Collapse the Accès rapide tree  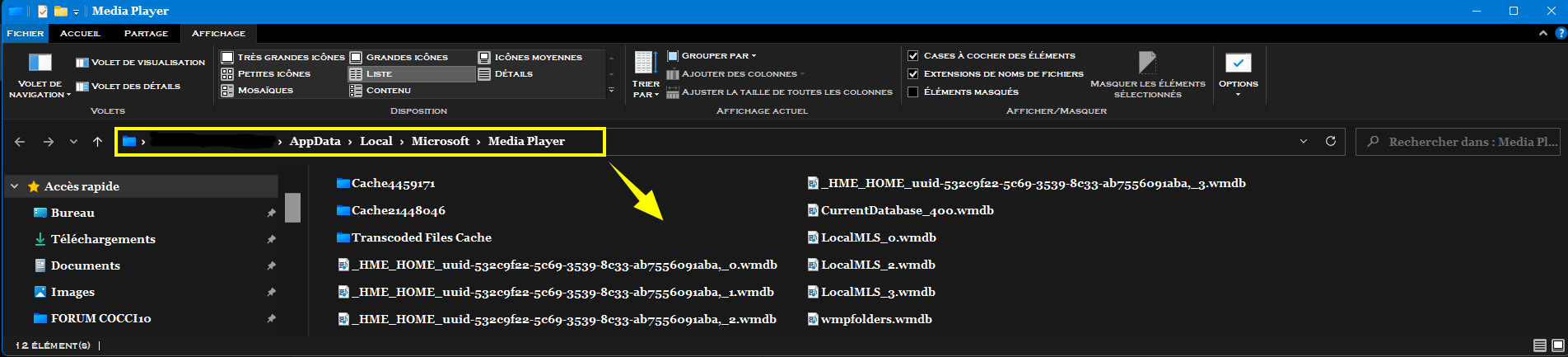pos(14,186)
